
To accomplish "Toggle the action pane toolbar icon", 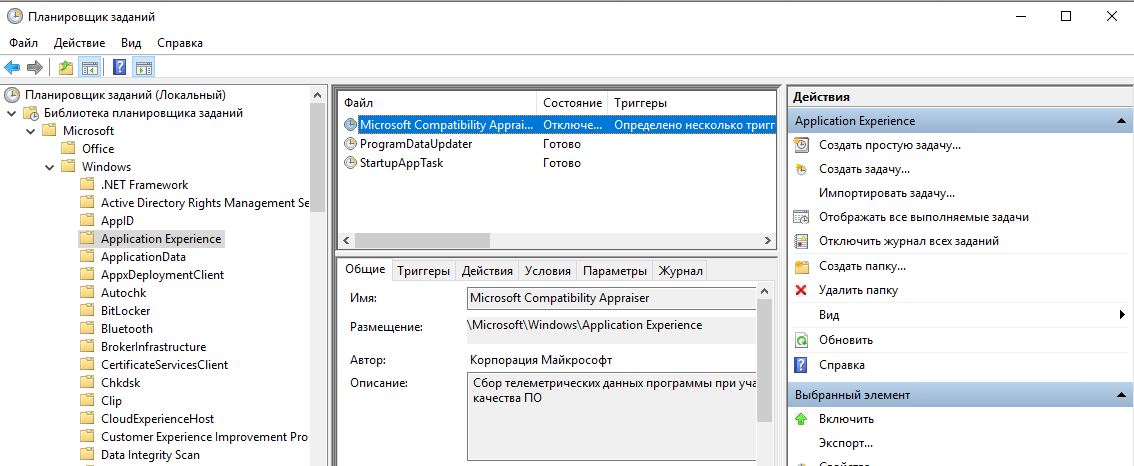I will pos(143,68).
